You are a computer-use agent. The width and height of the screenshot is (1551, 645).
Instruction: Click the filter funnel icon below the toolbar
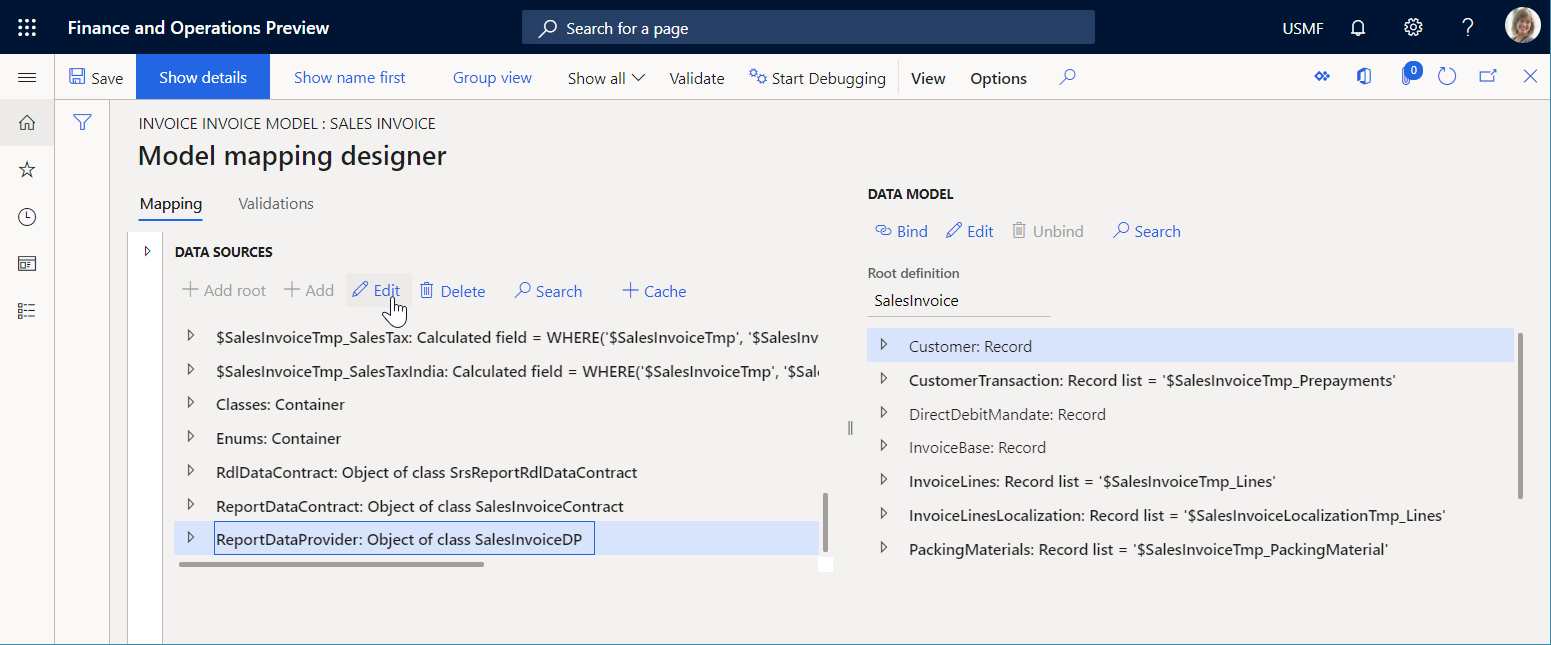click(82, 122)
